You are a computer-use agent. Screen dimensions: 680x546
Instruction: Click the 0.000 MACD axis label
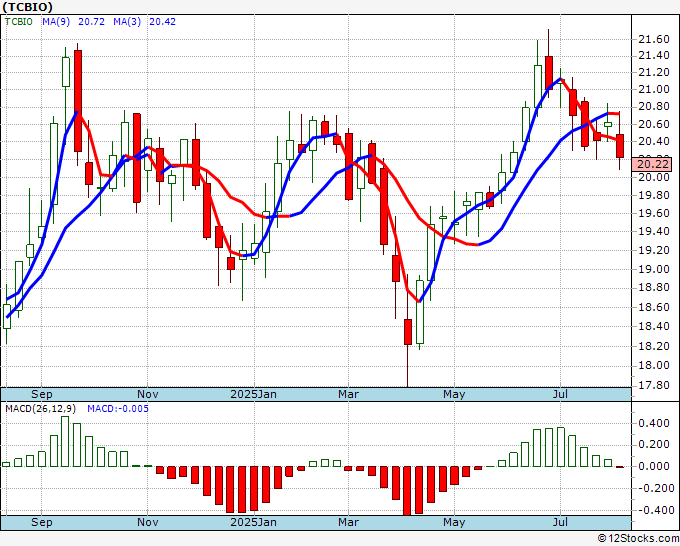coord(654,466)
